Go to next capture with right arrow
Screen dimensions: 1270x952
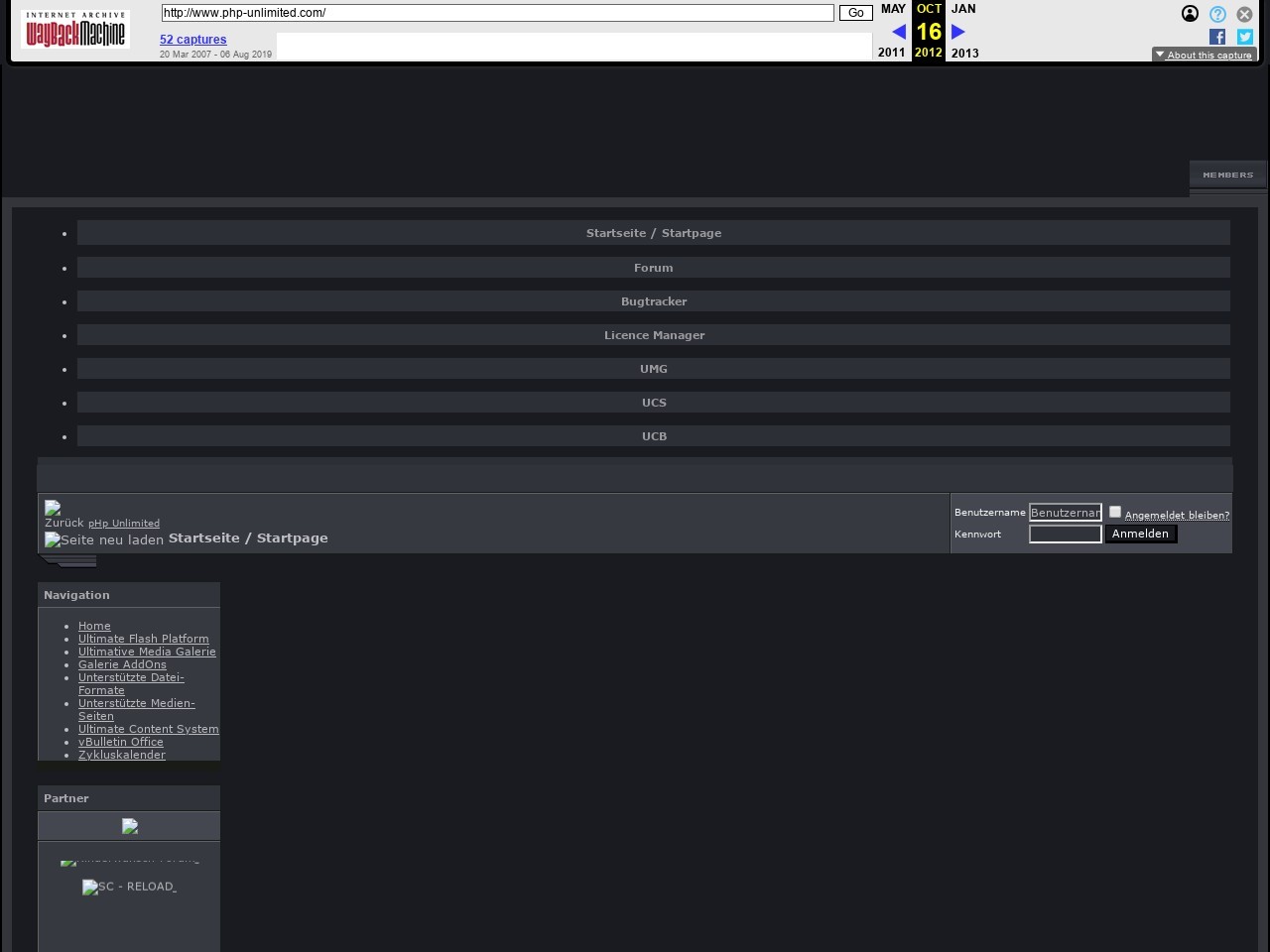[x=957, y=32]
